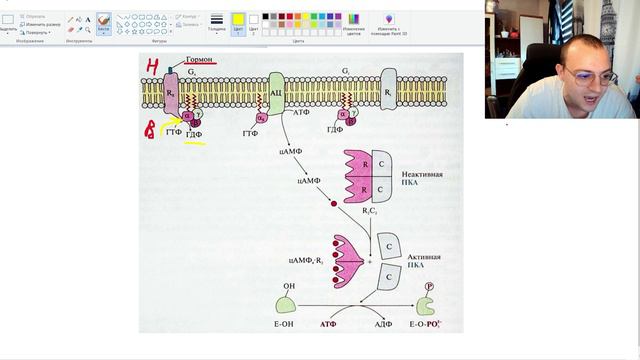This screenshot has height=360, width=640.
Task: Pick the indigo palette swatch
Action: pyautogui.click(x=330, y=16)
